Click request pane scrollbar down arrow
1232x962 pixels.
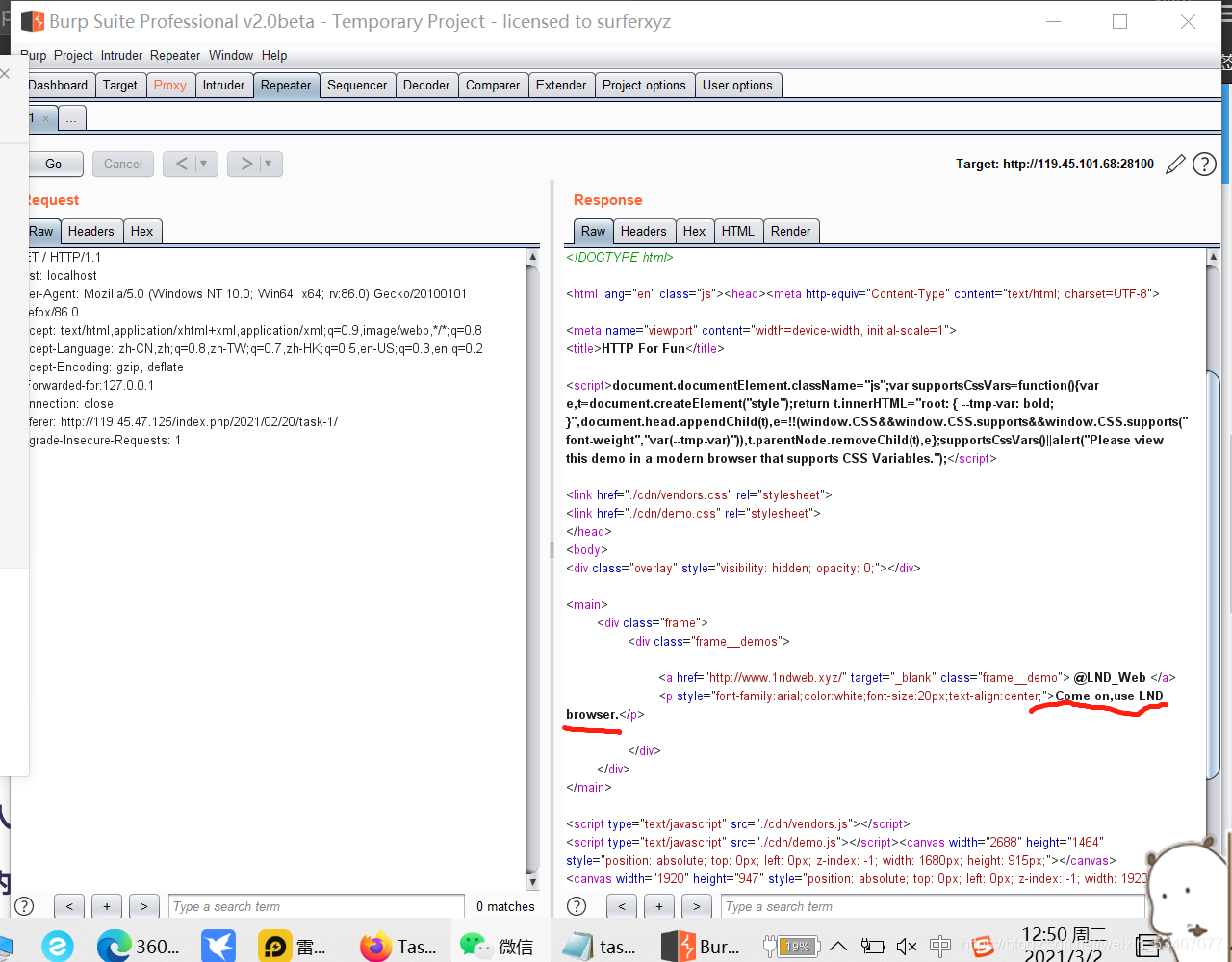(x=533, y=882)
